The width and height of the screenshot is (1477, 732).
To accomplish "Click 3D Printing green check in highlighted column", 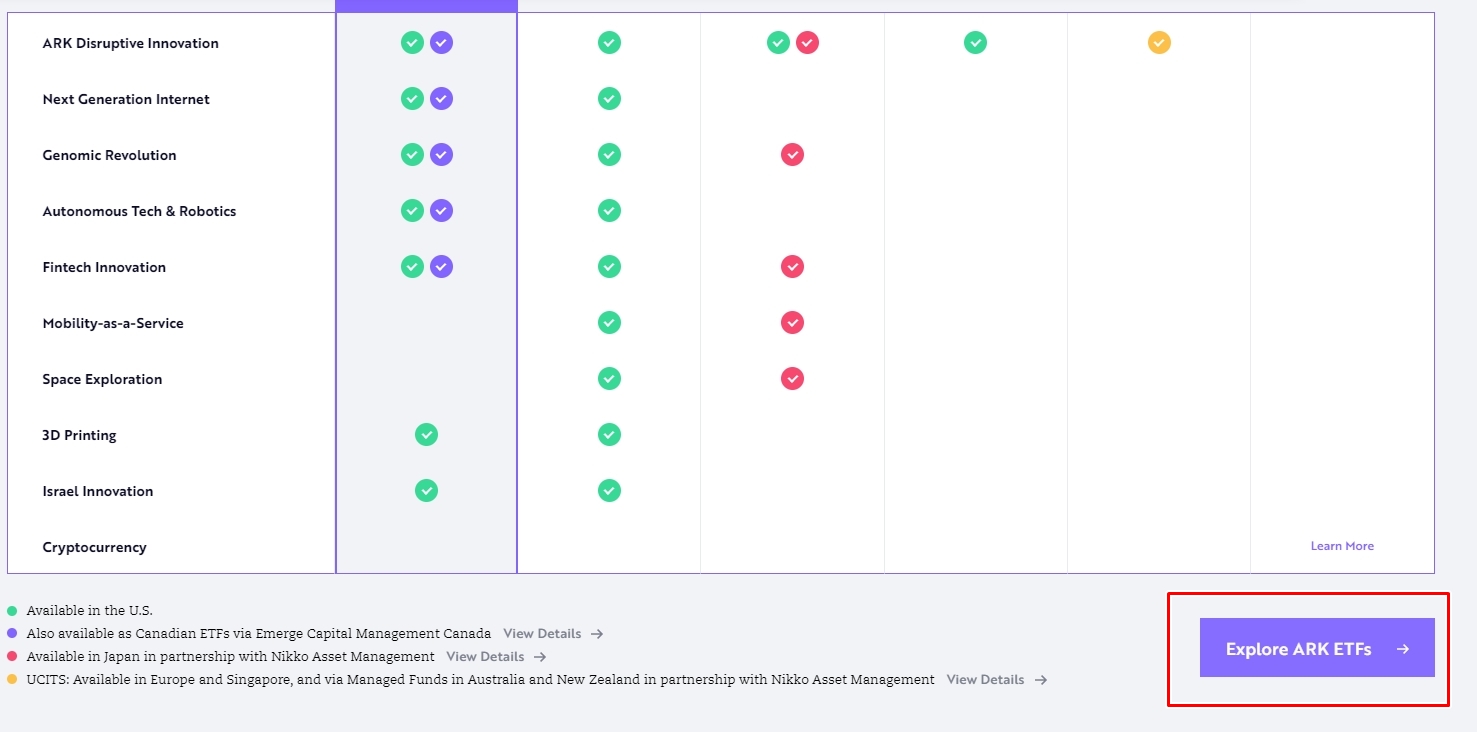I will tap(426, 435).
